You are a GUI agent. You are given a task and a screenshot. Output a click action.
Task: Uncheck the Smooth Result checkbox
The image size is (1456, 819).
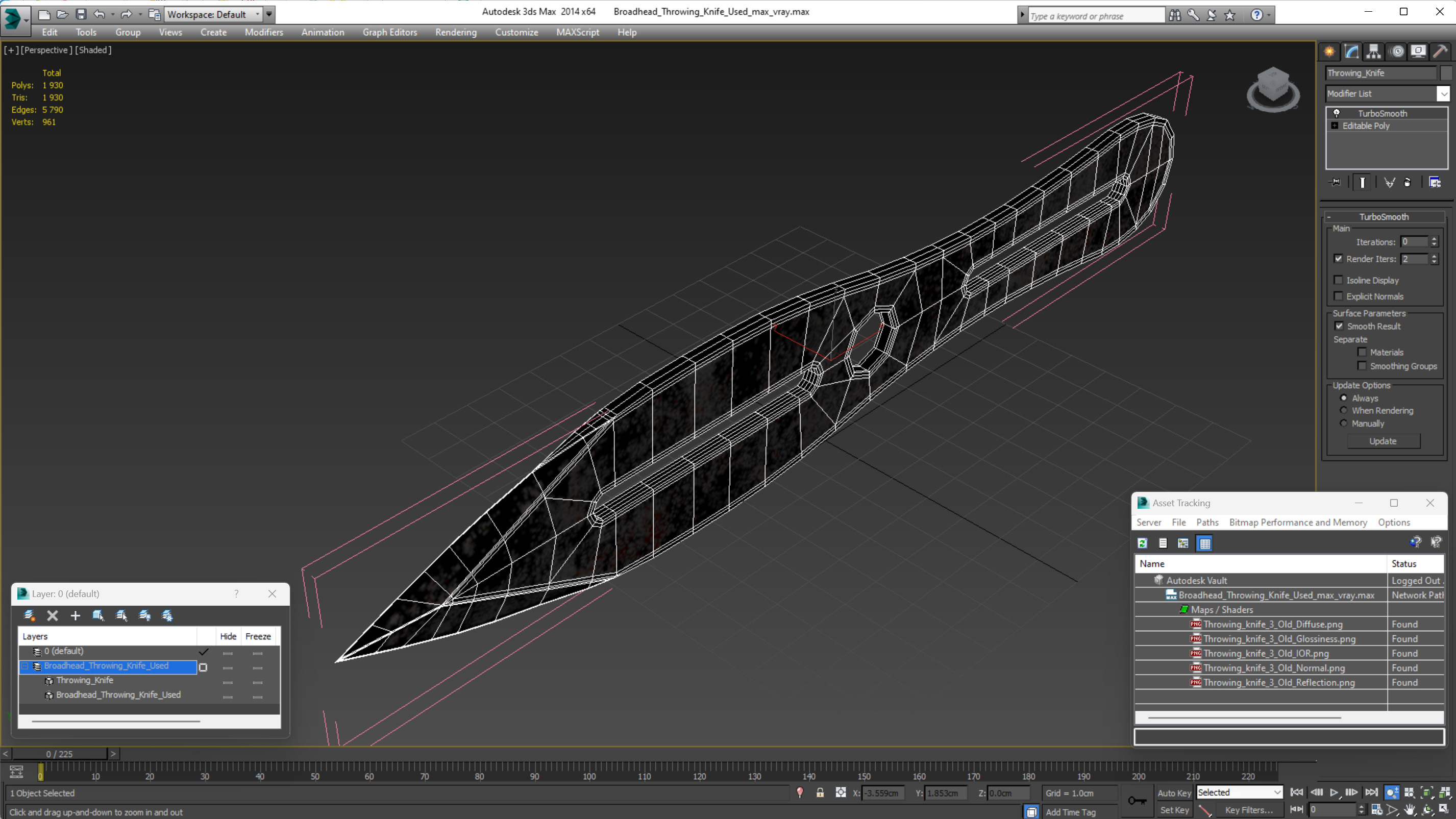point(1339,326)
